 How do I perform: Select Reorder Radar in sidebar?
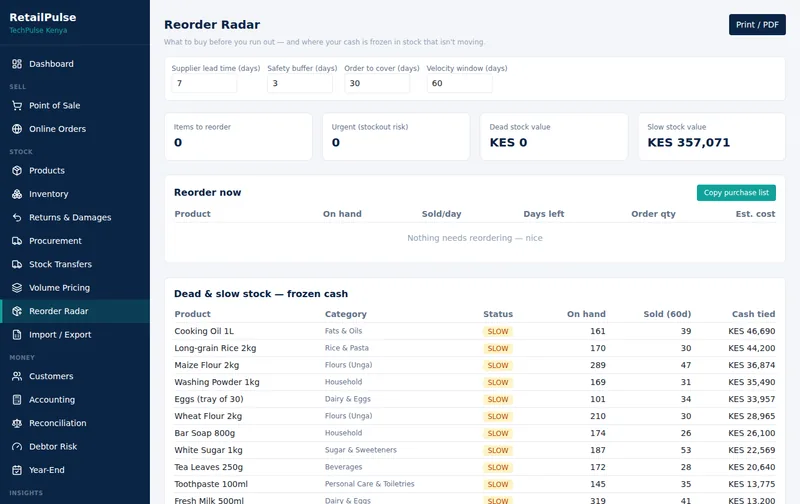coord(75,311)
